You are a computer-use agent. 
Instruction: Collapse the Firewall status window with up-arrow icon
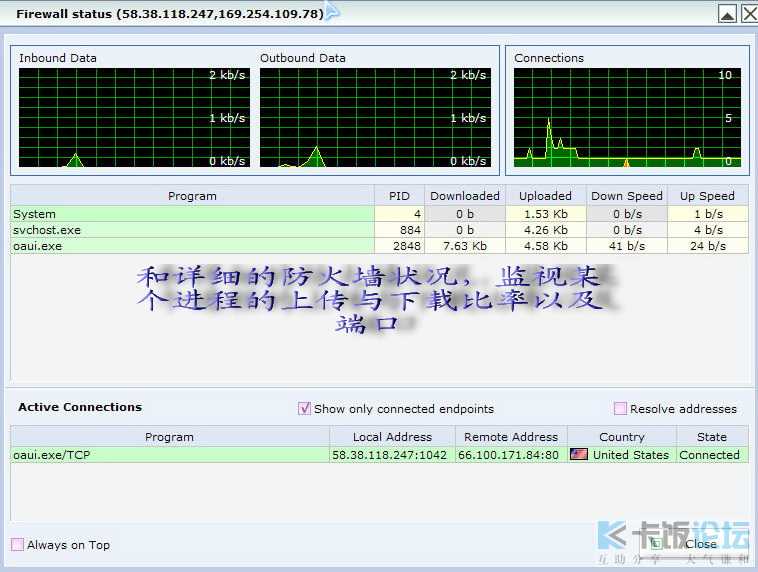(727, 14)
